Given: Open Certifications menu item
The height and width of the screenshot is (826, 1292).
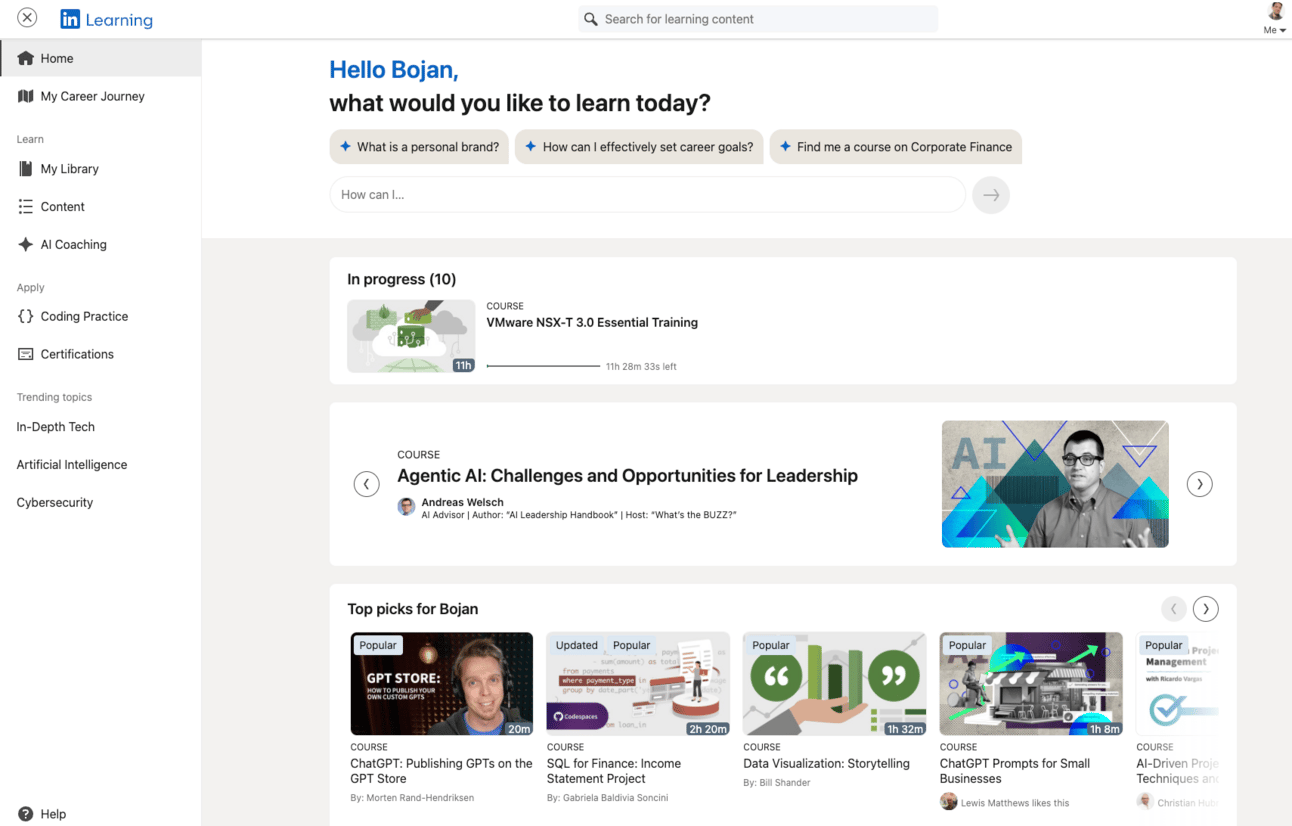Looking at the screenshot, I should tap(100, 355).
